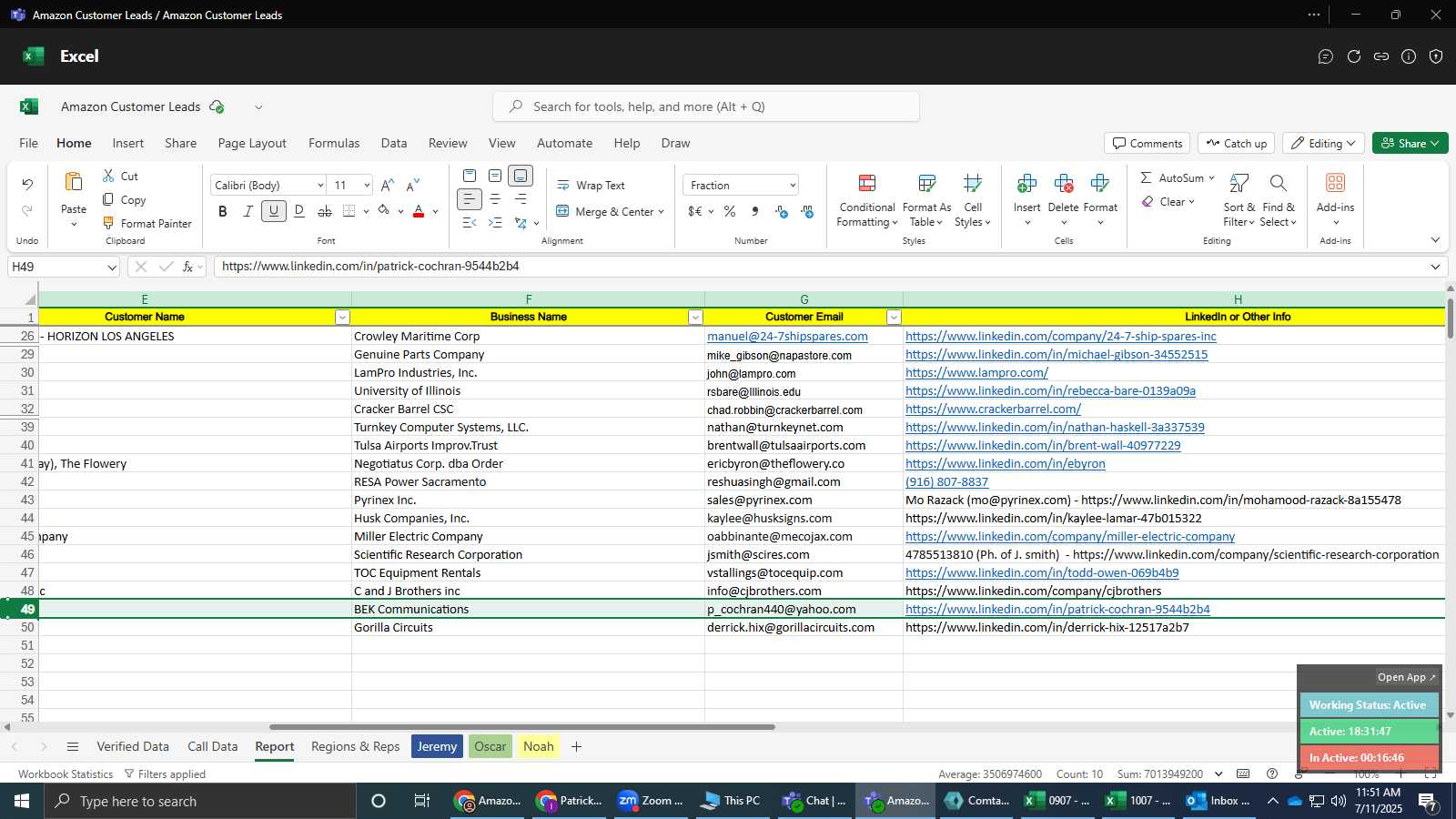Click the Catch up button
Image resolution: width=1456 pixels, height=819 pixels.
click(x=1236, y=143)
